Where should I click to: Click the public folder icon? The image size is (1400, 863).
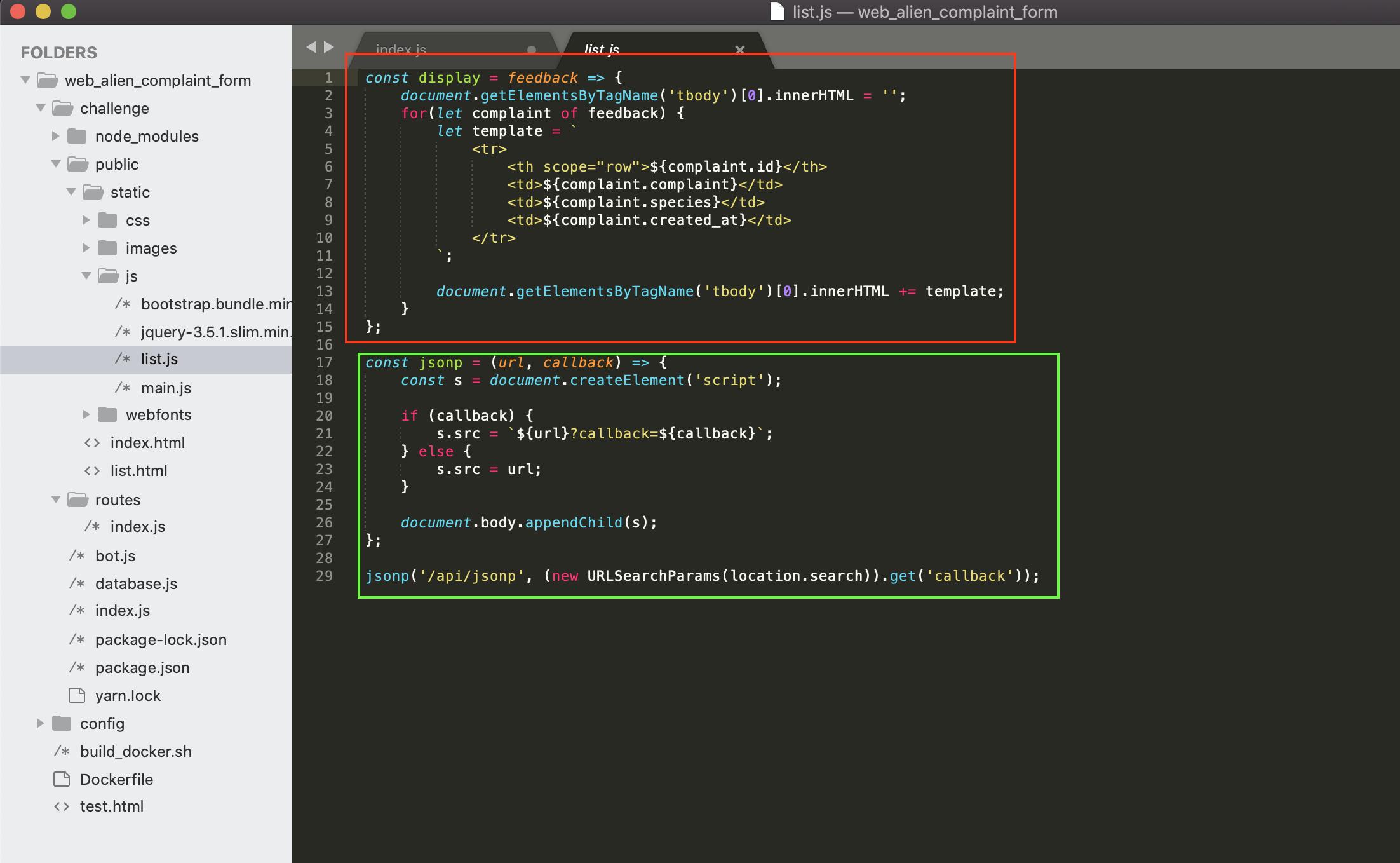(77, 164)
